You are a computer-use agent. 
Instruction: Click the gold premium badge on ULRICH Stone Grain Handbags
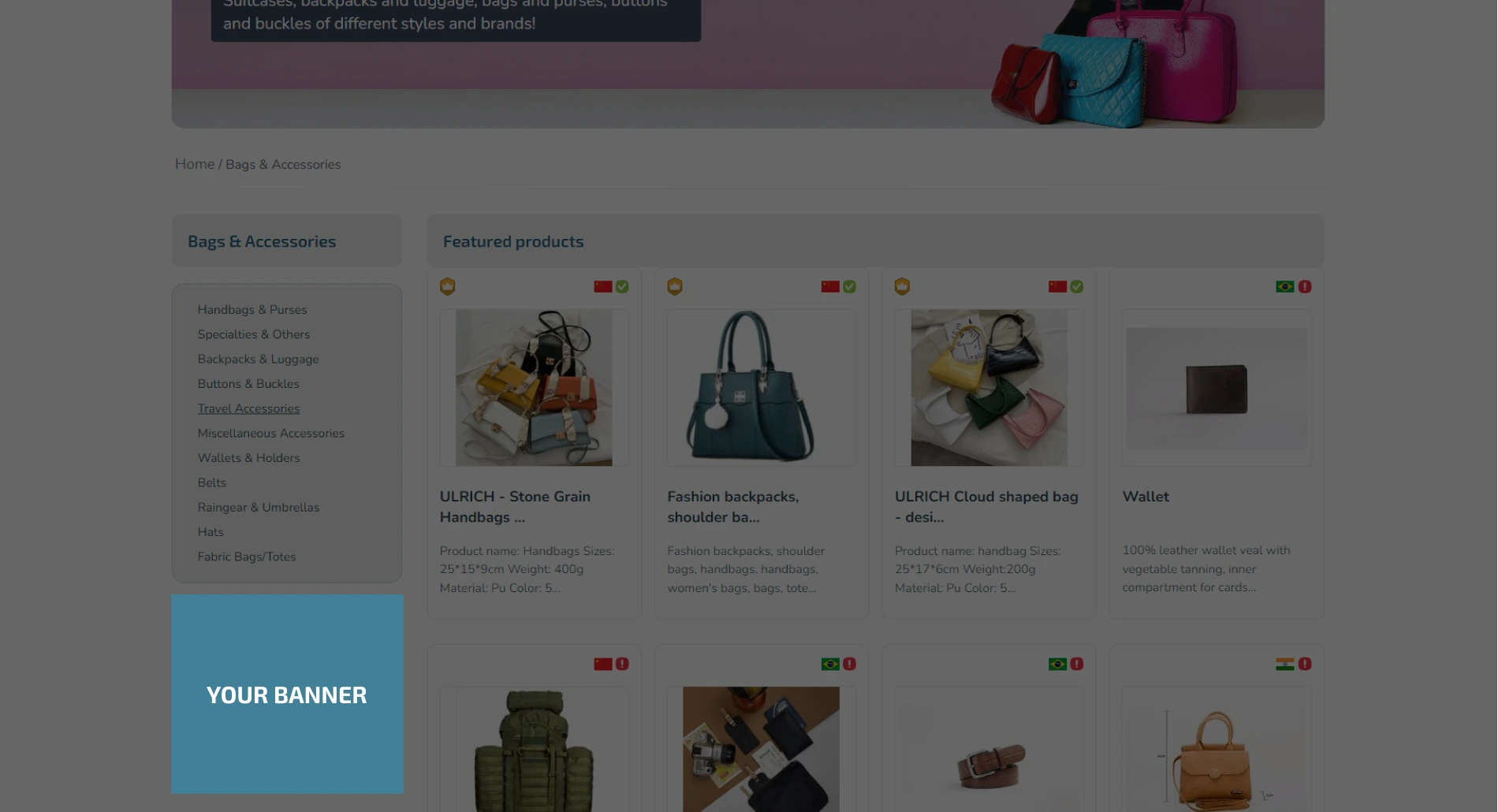click(x=447, y=286)
